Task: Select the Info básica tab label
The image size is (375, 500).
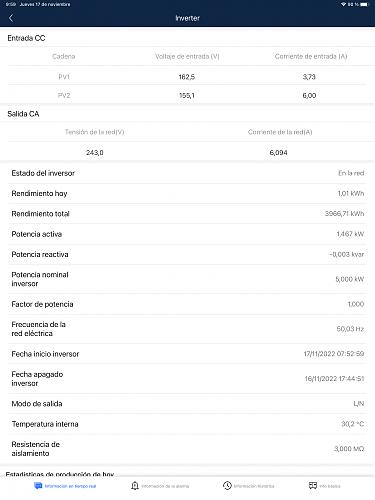Action: [x=330, y=486]
